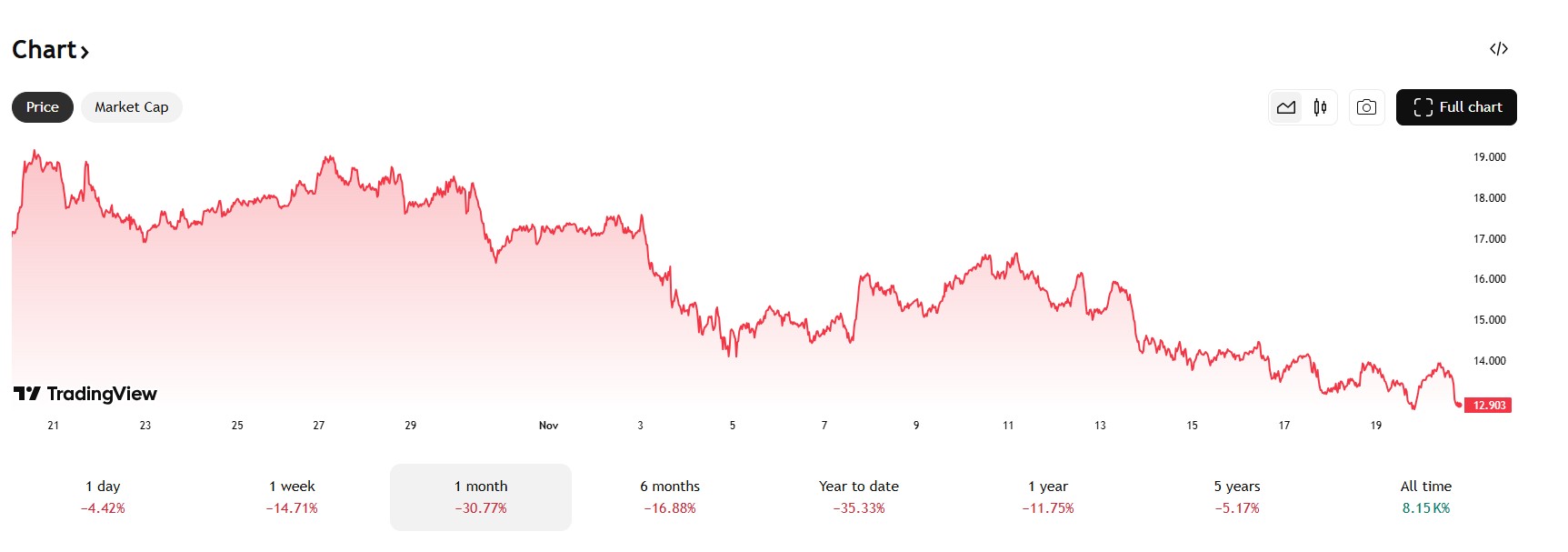Viewport: 1568px width, 552px height.
Task: Open the embed code icon
Action: coord(1498,48)
